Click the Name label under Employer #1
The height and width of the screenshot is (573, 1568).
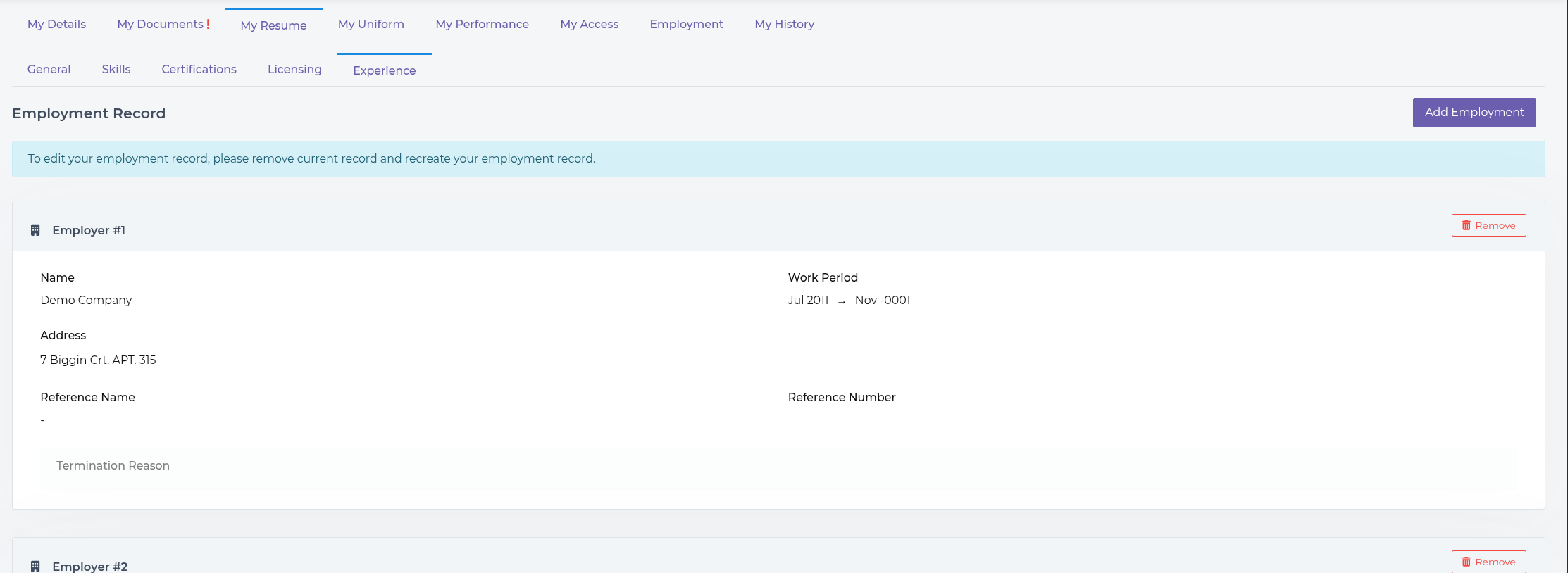(x=57, y=277)
